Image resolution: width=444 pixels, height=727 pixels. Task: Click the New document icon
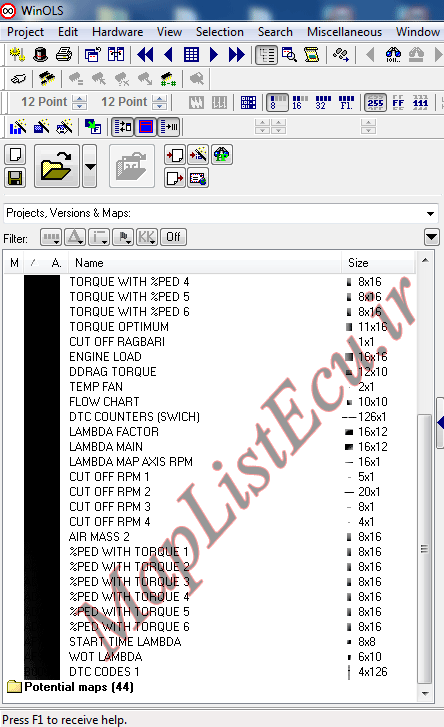[x=15, y=155]
